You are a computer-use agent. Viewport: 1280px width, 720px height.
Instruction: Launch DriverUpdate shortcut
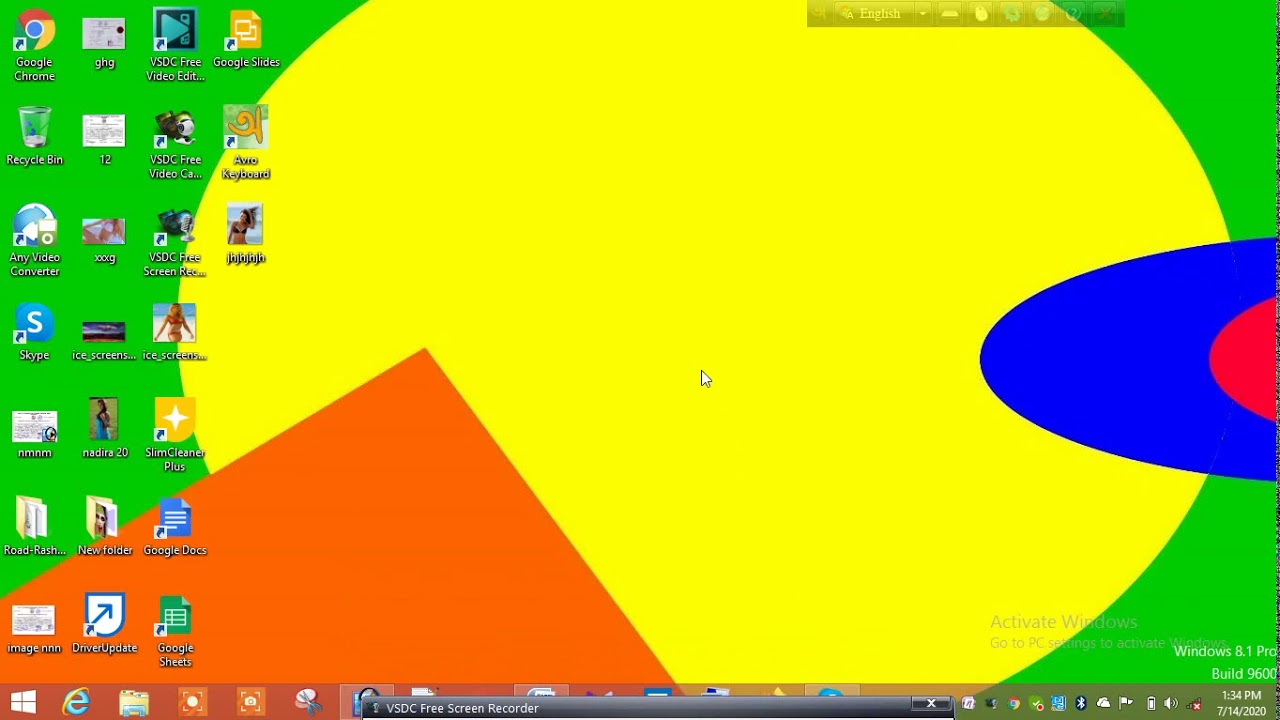pos(105,625)
